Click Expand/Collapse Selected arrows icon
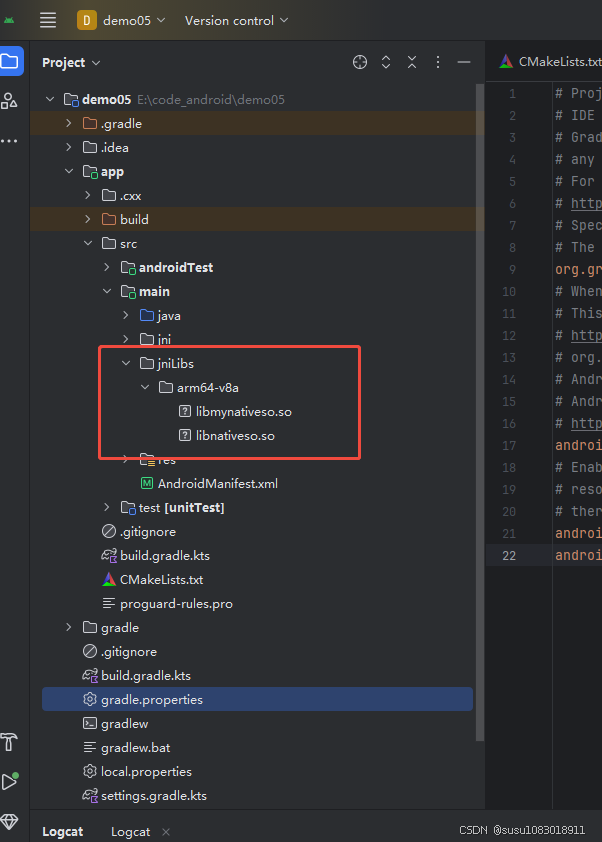602x842 pixels. pyautogui.click(x=386, y=63)
